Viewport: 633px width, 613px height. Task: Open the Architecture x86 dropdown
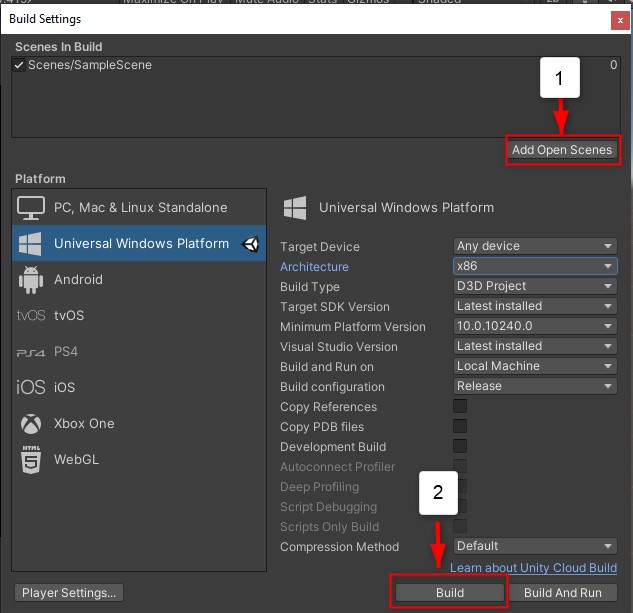[535, 266]
